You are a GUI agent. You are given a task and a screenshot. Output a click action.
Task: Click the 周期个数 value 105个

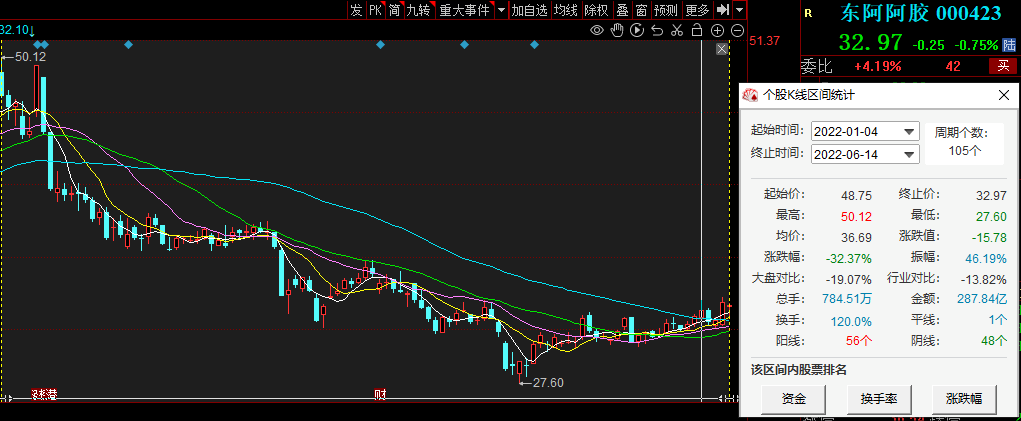964,151
